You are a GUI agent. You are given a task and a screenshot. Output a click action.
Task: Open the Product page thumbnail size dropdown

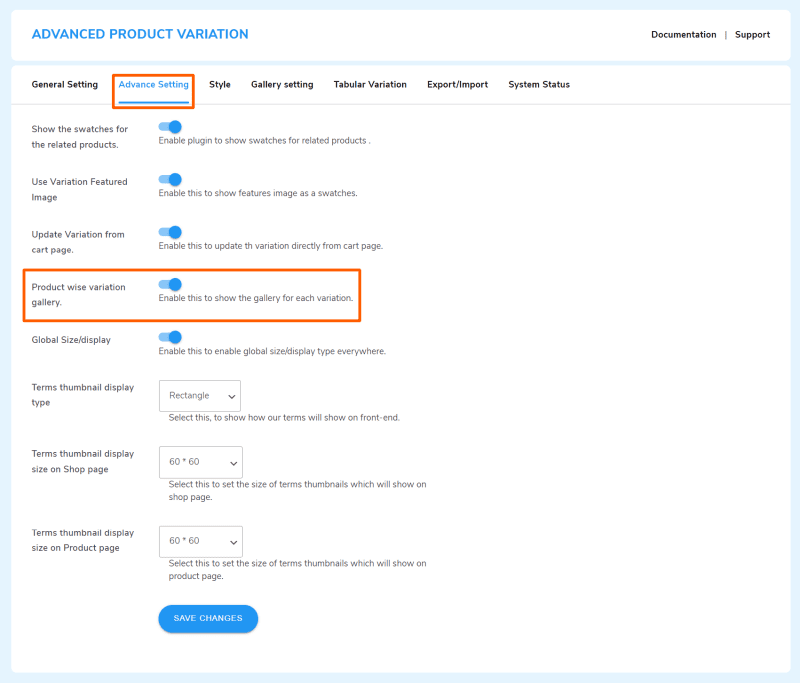(x=200, y=541)
